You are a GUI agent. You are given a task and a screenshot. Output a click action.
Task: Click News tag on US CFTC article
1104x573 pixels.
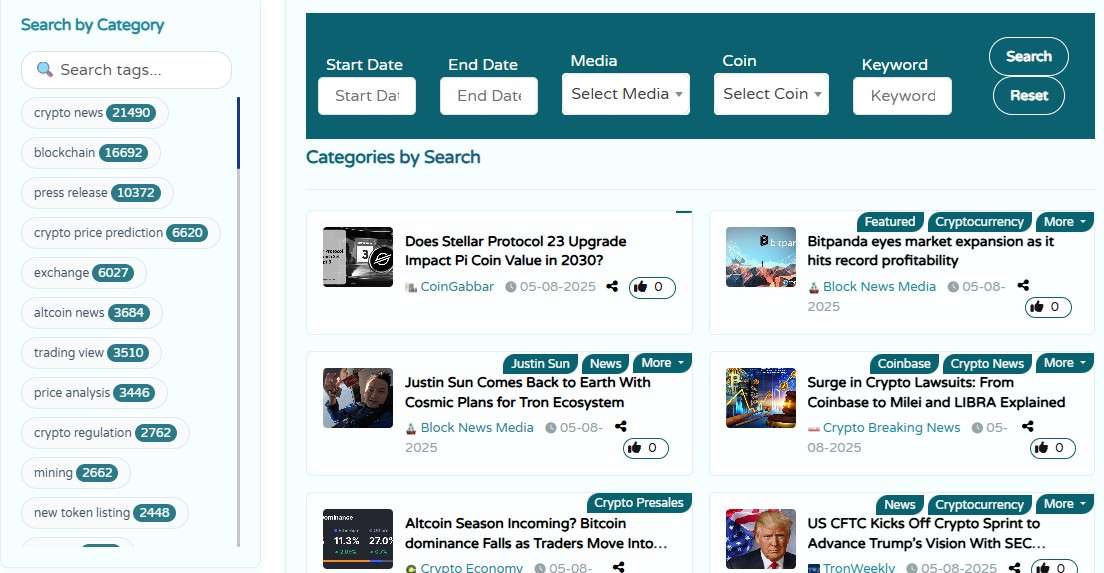pyautogui.click(x=900, y=505)
